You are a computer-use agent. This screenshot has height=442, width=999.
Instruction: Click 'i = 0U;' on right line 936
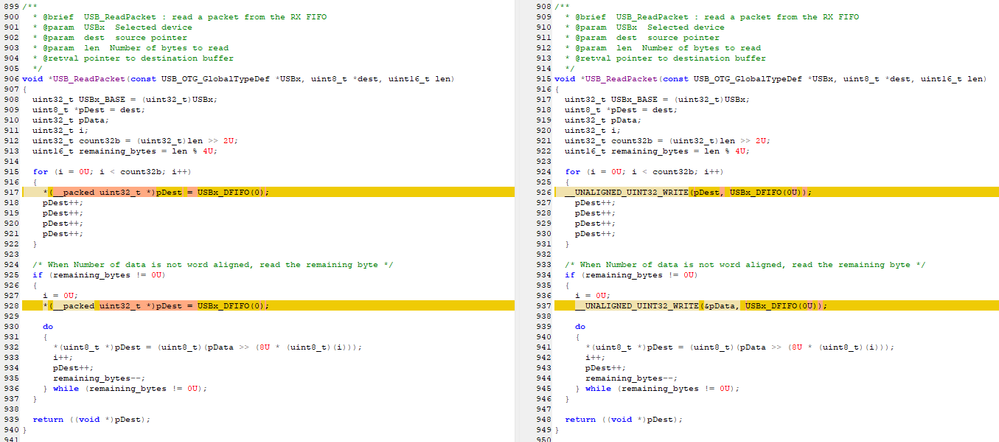[593, 296]
